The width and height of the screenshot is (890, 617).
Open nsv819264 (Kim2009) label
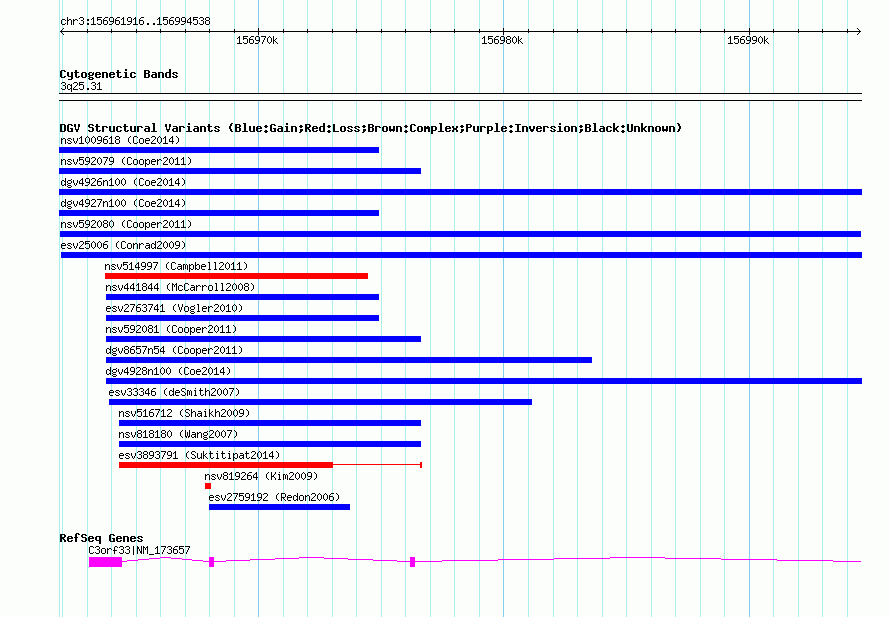(261, 476)
